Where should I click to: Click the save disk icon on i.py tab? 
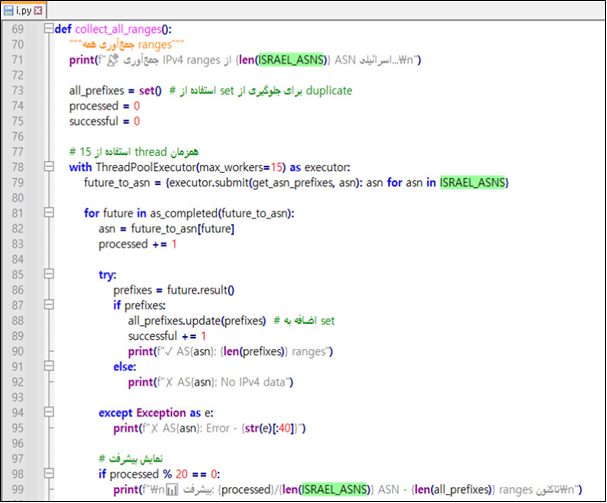8,11
